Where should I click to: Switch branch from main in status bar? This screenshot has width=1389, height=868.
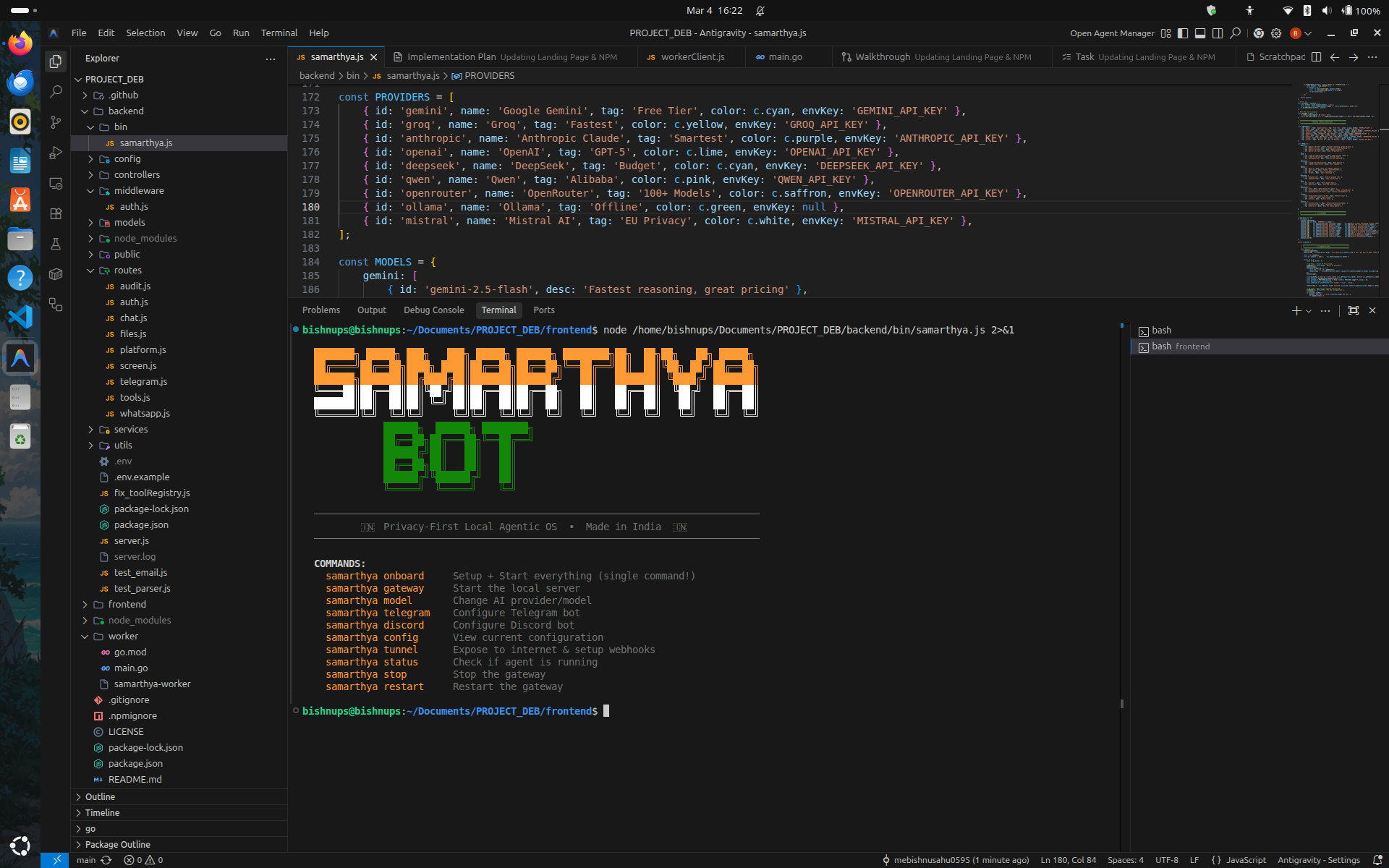tap(86, 860)
